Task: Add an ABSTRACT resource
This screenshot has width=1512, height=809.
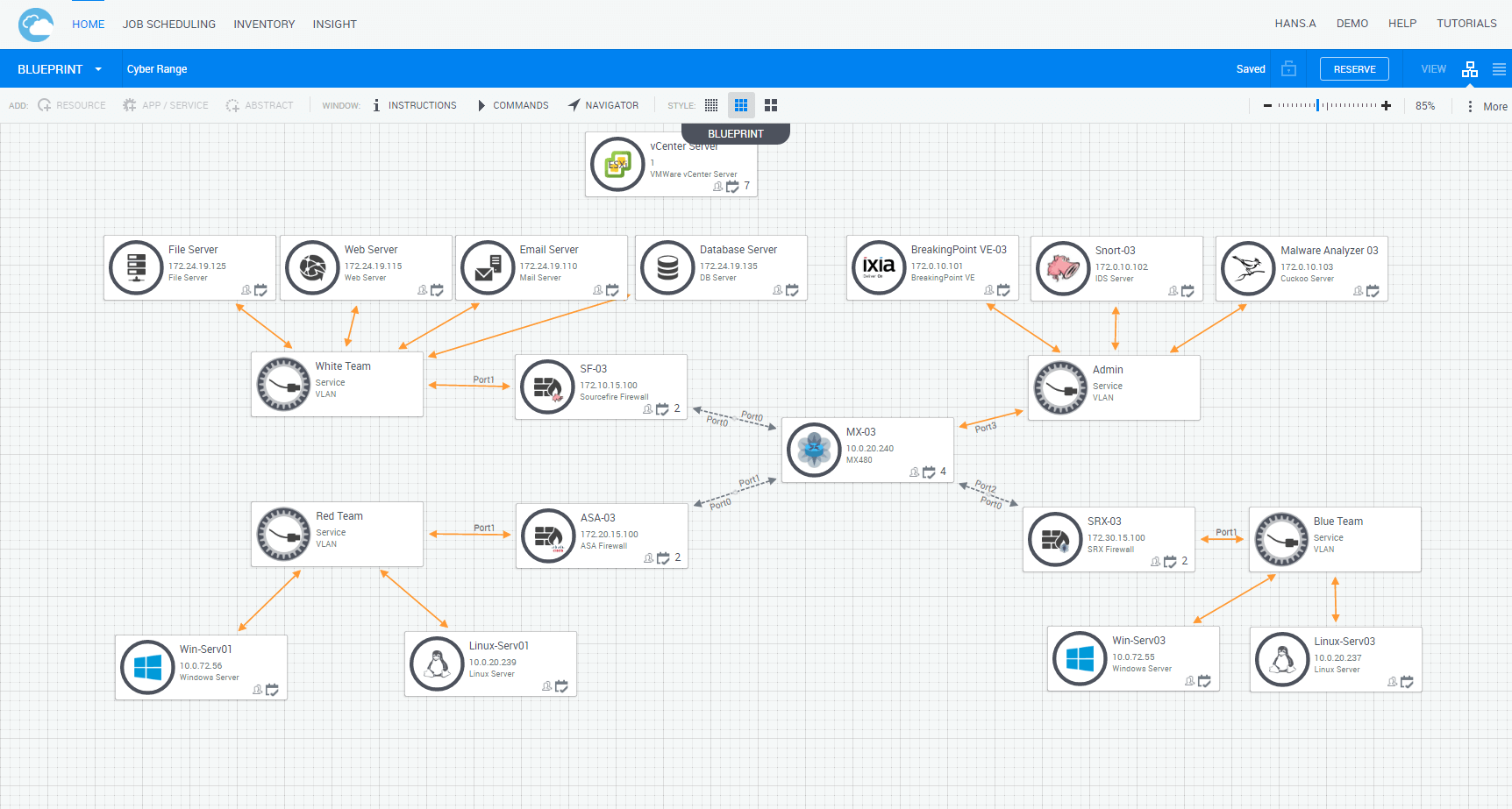Action: coord(260,105)
